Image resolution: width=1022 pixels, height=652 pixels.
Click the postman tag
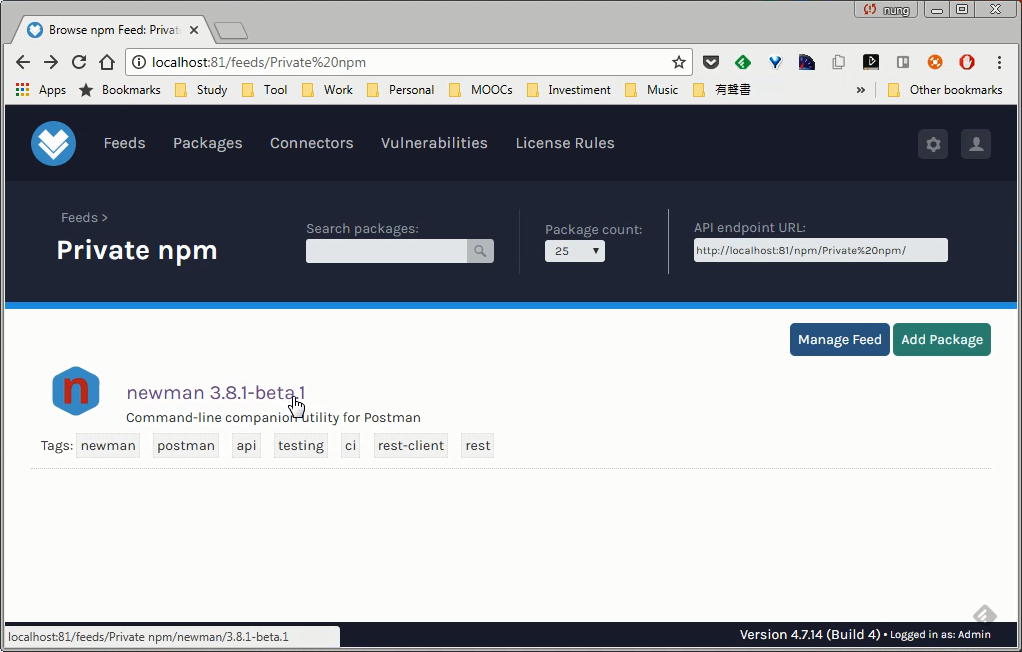[186, 445]
